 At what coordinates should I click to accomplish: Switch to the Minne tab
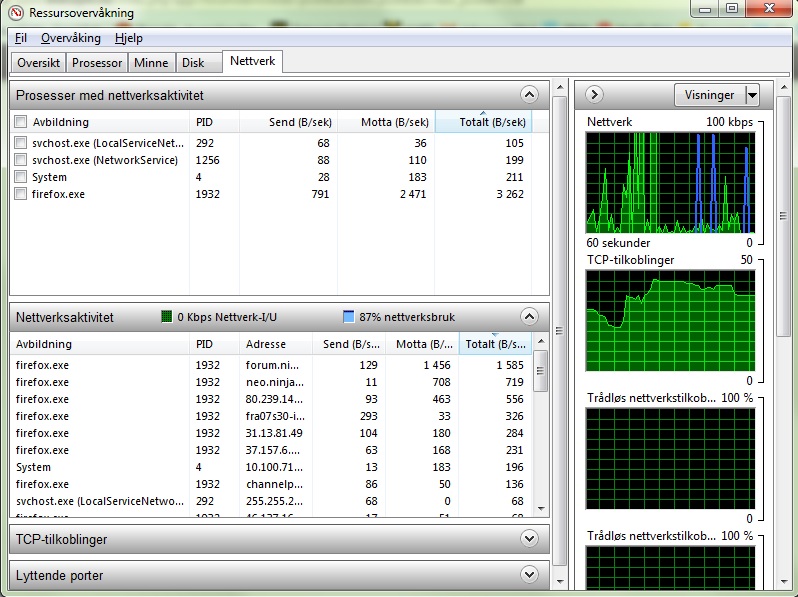click(x=151, y=63)
